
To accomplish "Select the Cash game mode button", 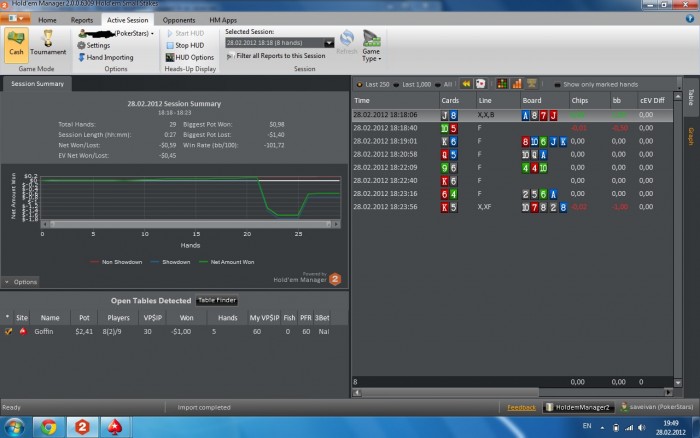I will point(17,44).
